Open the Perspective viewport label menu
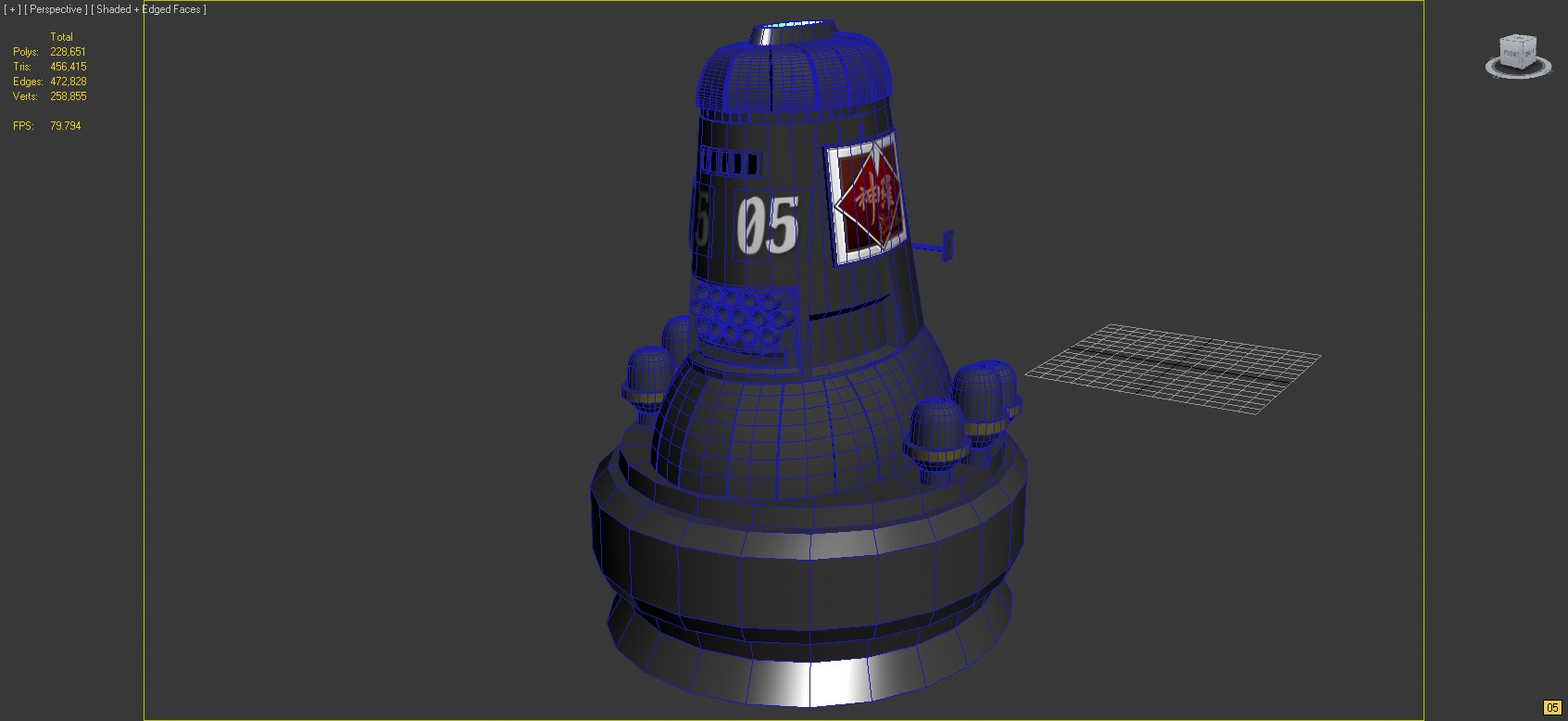The image size is (1568, 721). click(56, 9)
